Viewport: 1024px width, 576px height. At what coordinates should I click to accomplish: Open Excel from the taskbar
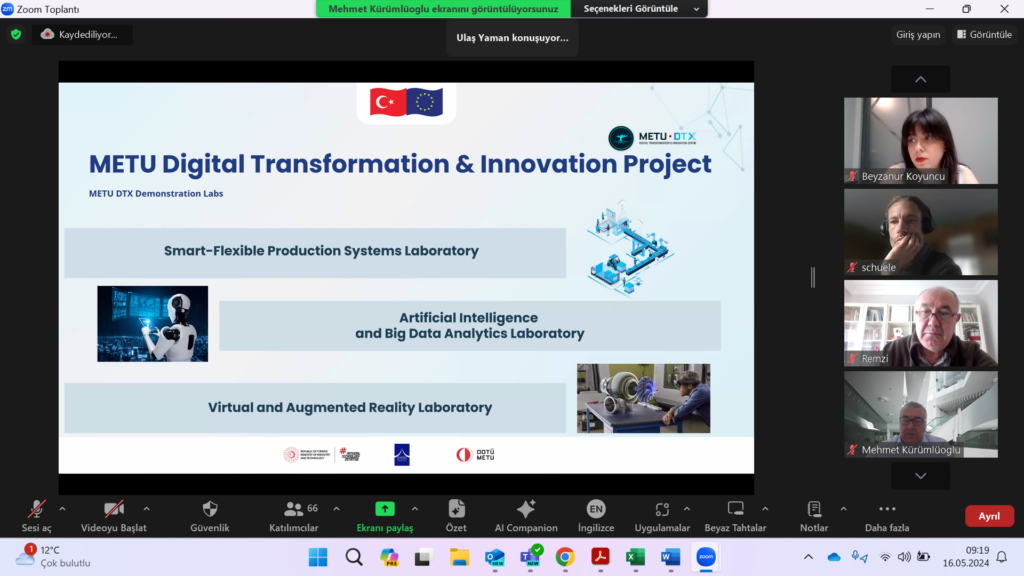coord(635,557)
